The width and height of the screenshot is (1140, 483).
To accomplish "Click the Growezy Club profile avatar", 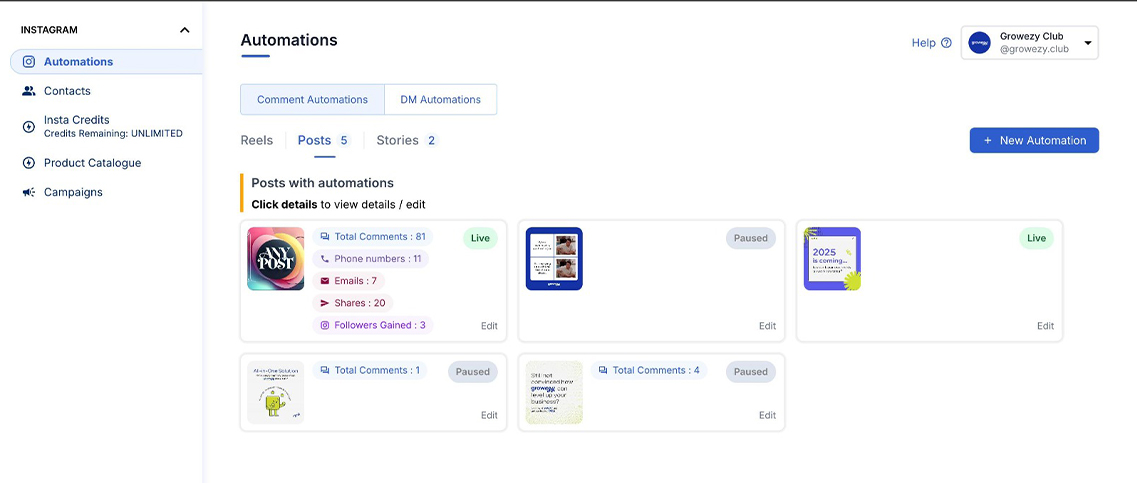I will (980, 43).
